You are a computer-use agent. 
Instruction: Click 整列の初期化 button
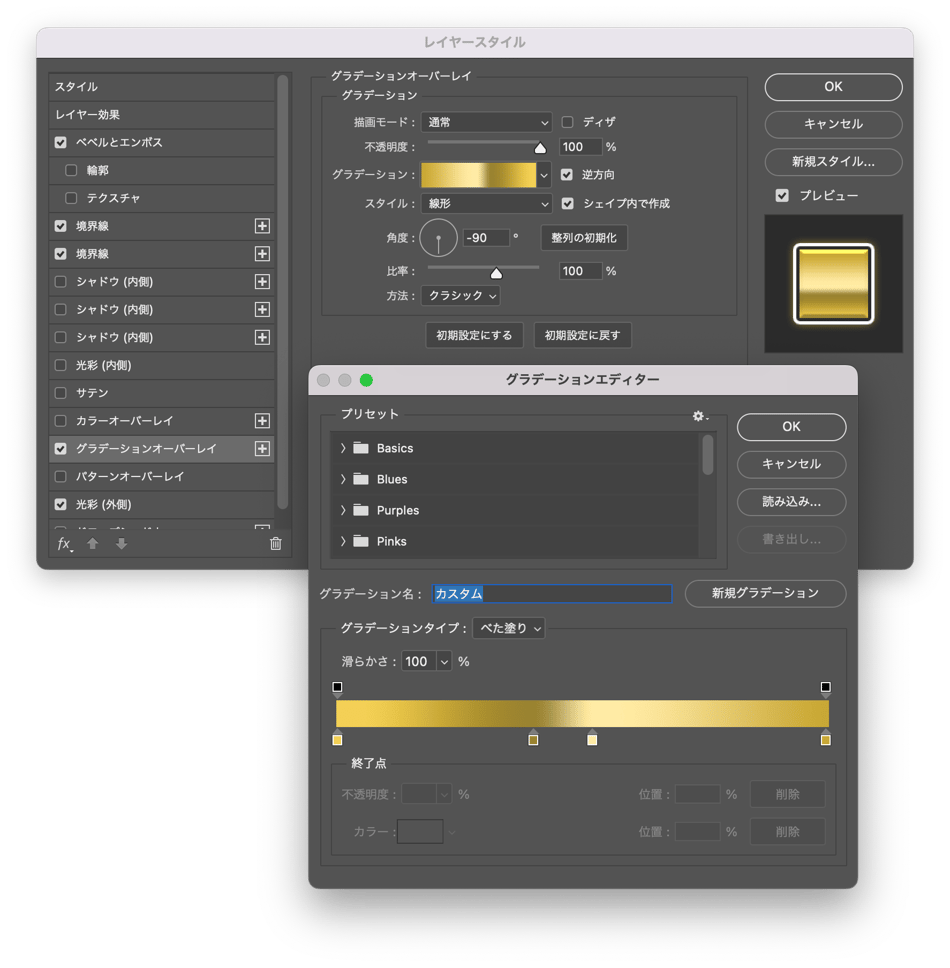pyautogui.click(x=584, y=238)
